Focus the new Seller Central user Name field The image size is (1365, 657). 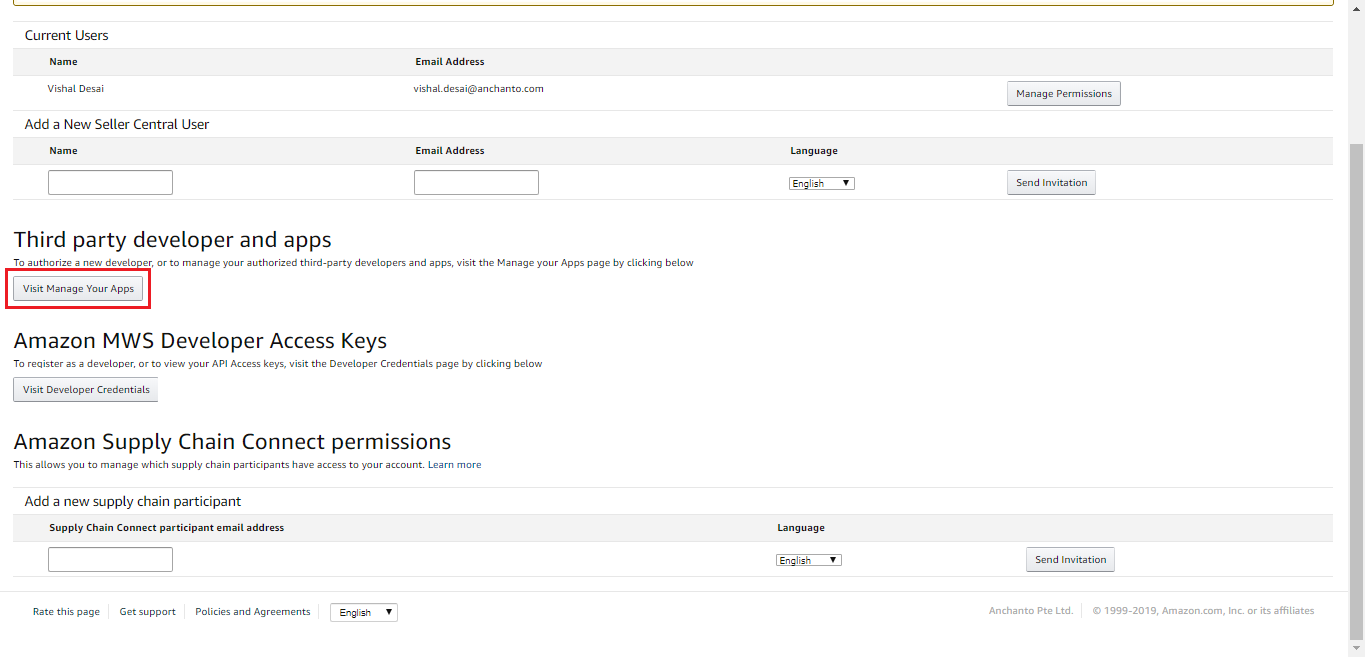110,183
